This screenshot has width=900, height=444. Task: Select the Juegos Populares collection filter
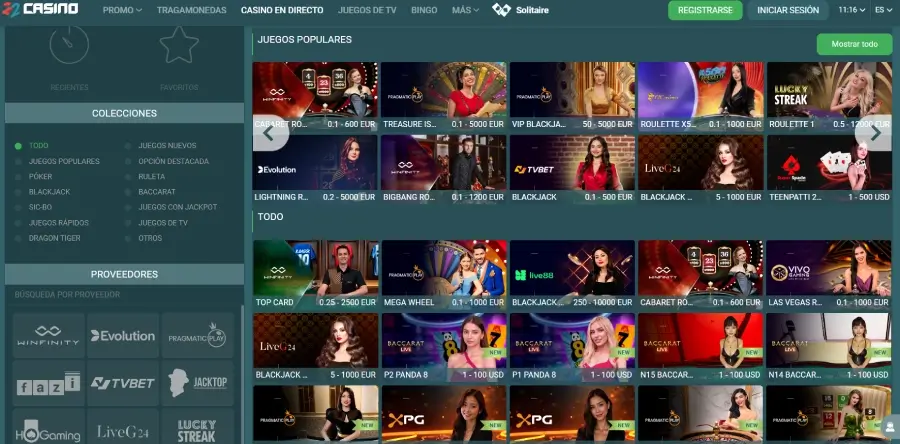coord(64,161)
